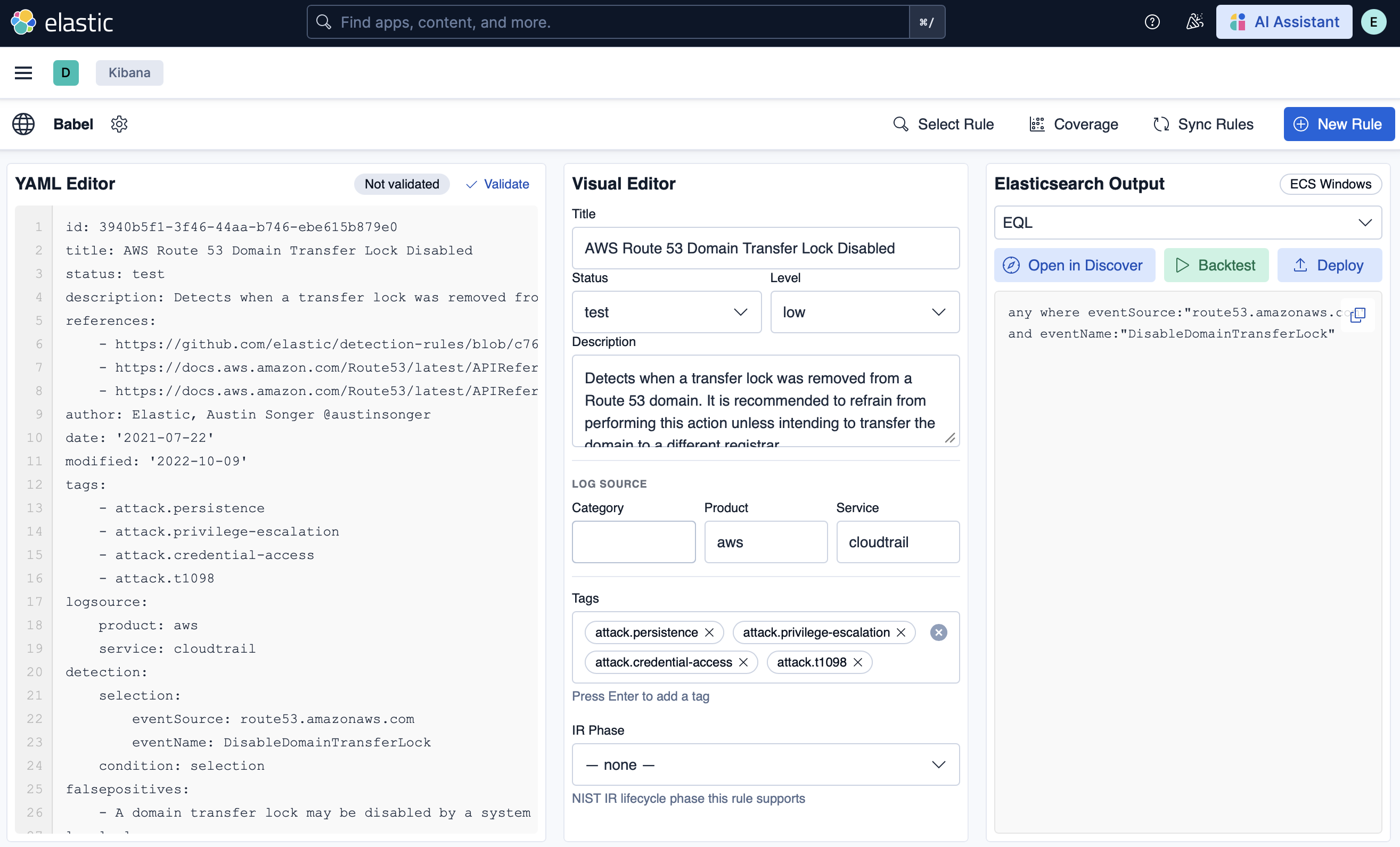Open the user avatar menu
Viewport: 1400px width, 847px height.
click(1373, 22)
